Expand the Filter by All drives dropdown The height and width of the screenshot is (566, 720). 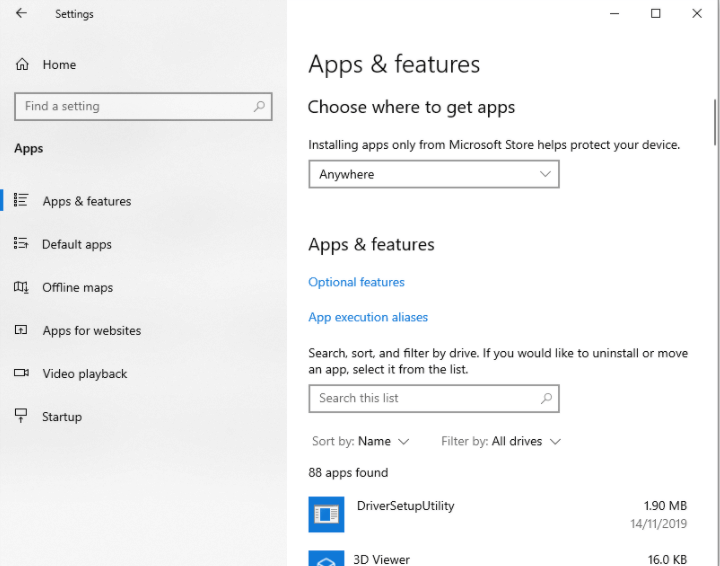click(501, 441)
